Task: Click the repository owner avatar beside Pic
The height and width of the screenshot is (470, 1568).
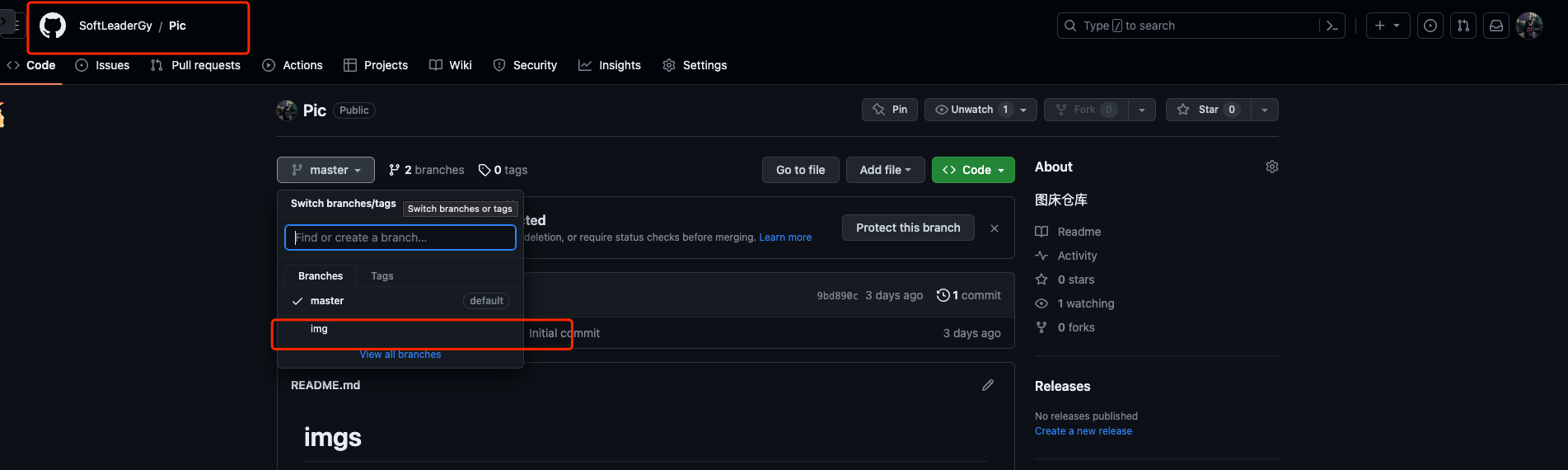Action: point(287,110)
